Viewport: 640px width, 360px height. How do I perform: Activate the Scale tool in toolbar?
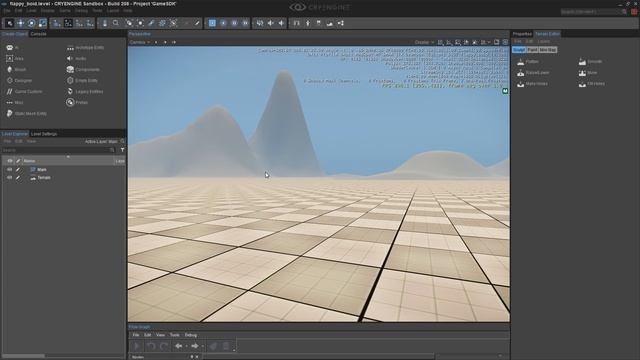tap(42, 24)
